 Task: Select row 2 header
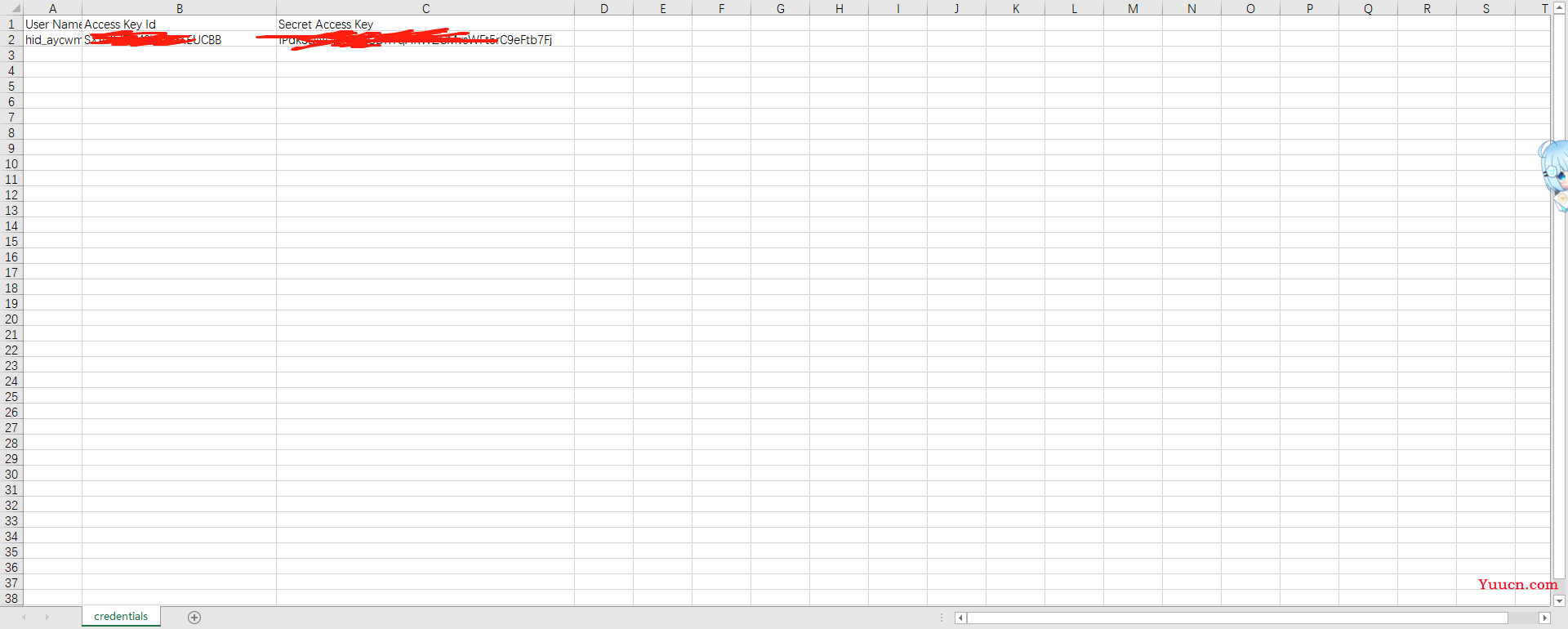(11, 40)
